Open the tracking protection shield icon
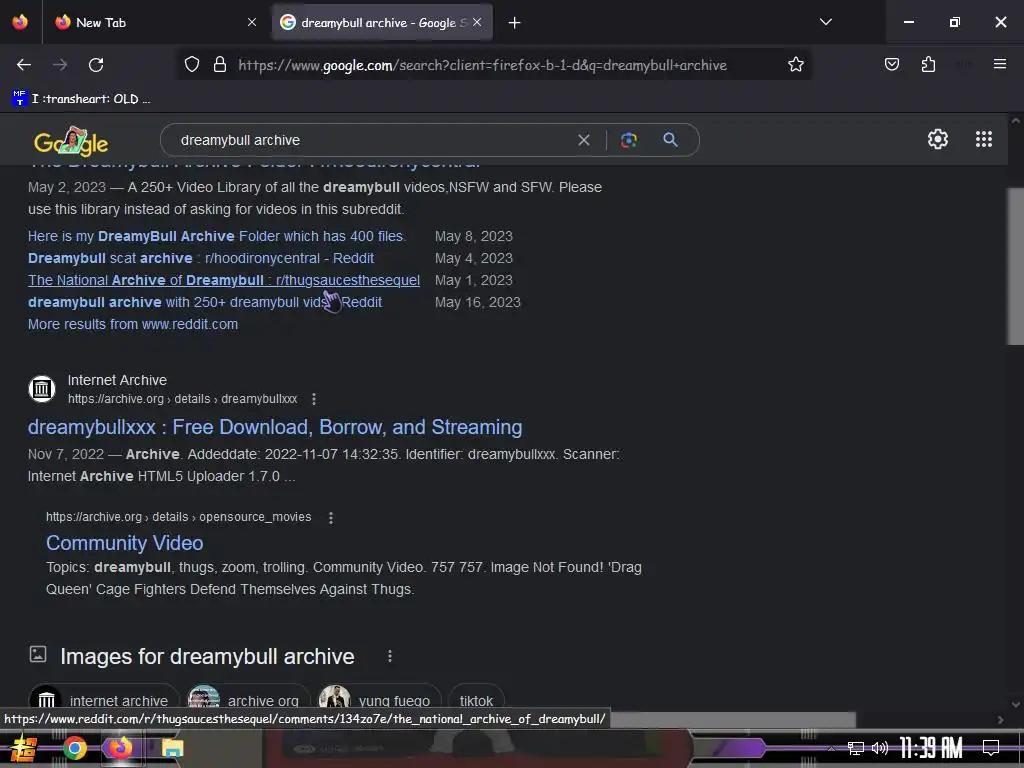The width and height of the screenshot is (1024, 768). [x=191, y=65]
